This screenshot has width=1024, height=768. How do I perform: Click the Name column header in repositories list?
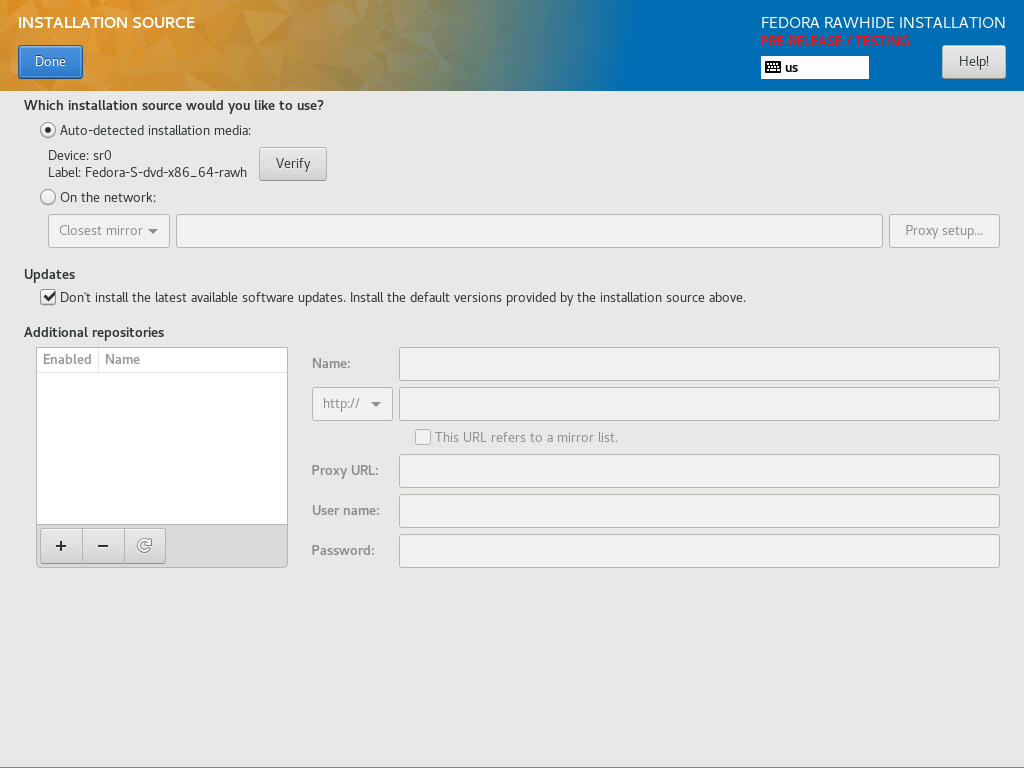193,360
